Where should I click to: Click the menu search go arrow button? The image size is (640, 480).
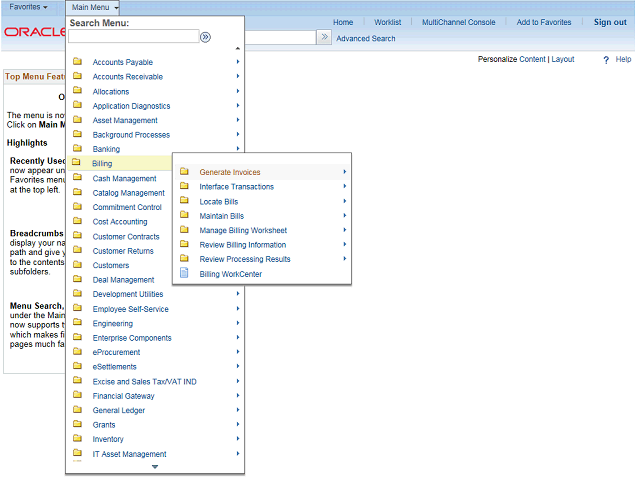[205, 37]
